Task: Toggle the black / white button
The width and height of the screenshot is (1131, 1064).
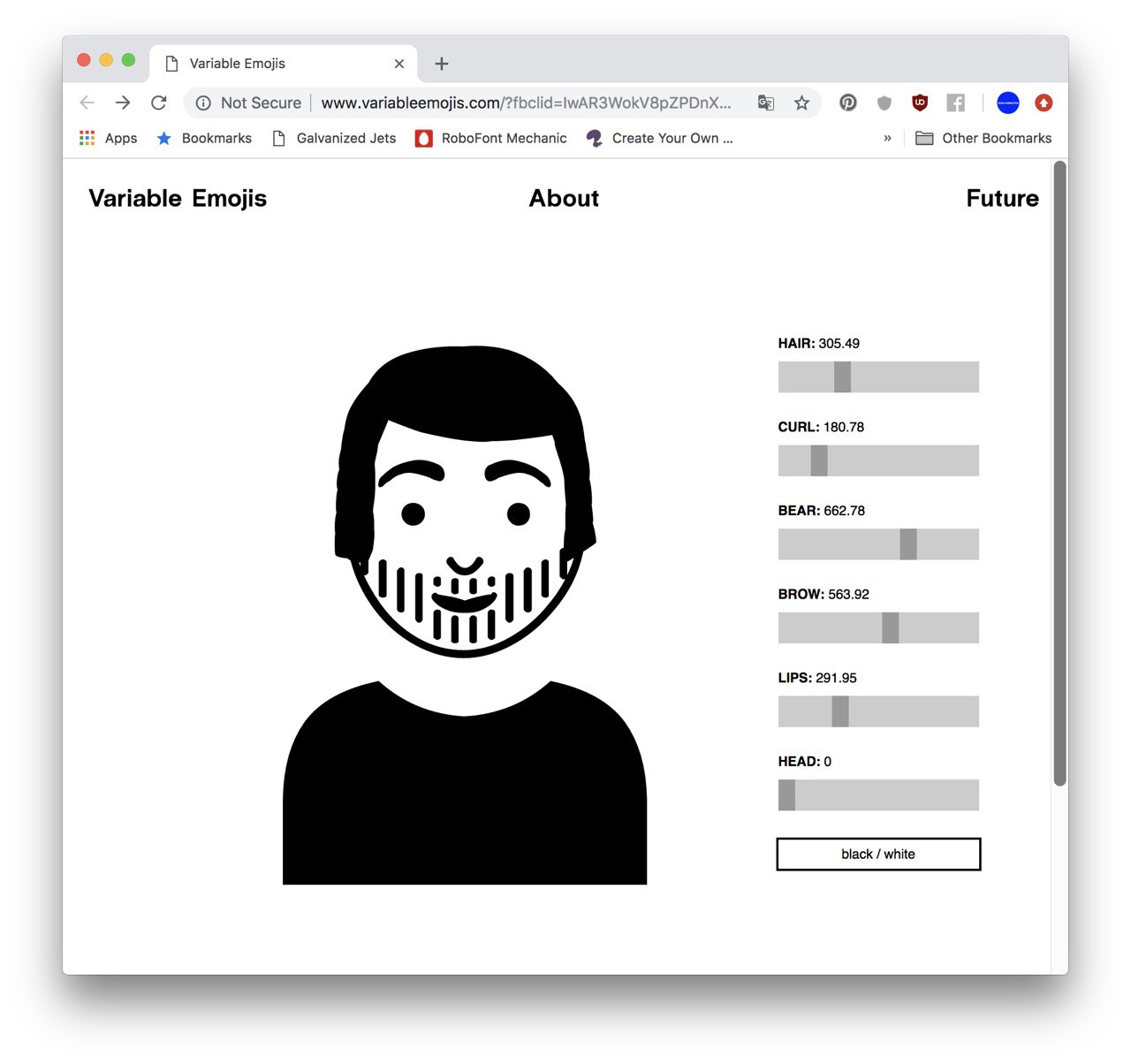Action: point(878,854)
